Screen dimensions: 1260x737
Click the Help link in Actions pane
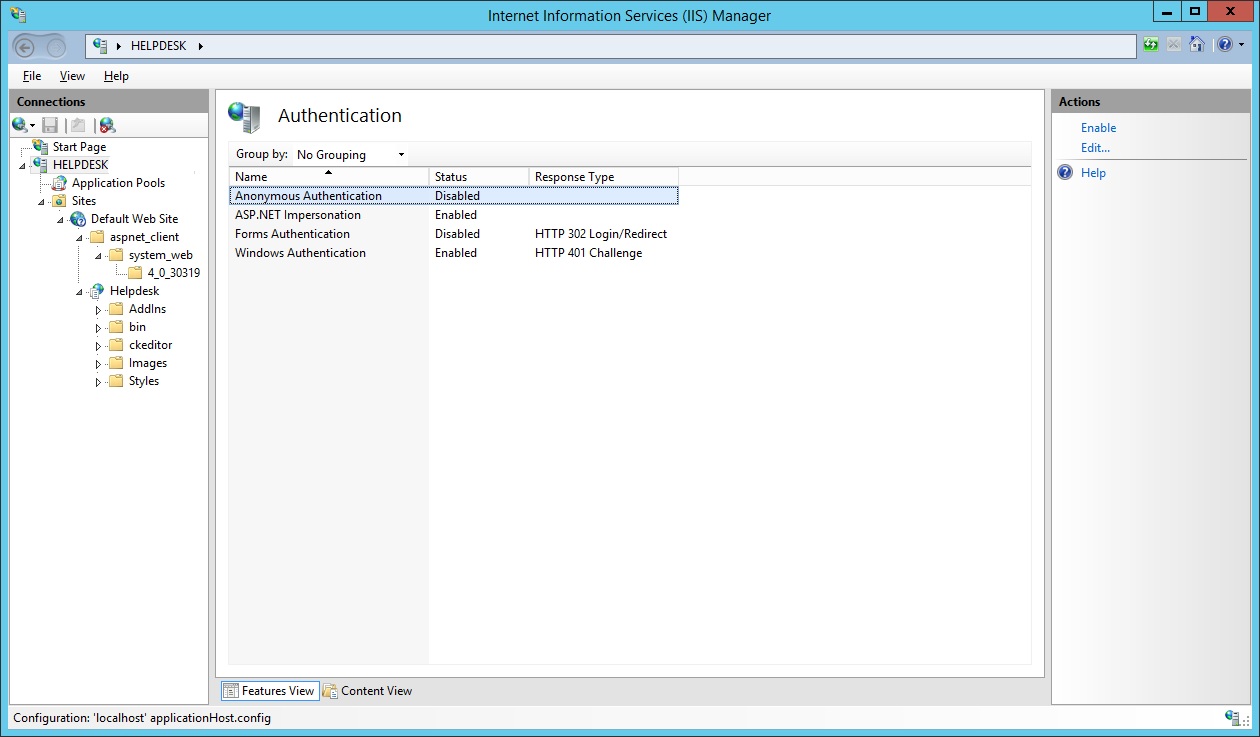coord(1093,173)
